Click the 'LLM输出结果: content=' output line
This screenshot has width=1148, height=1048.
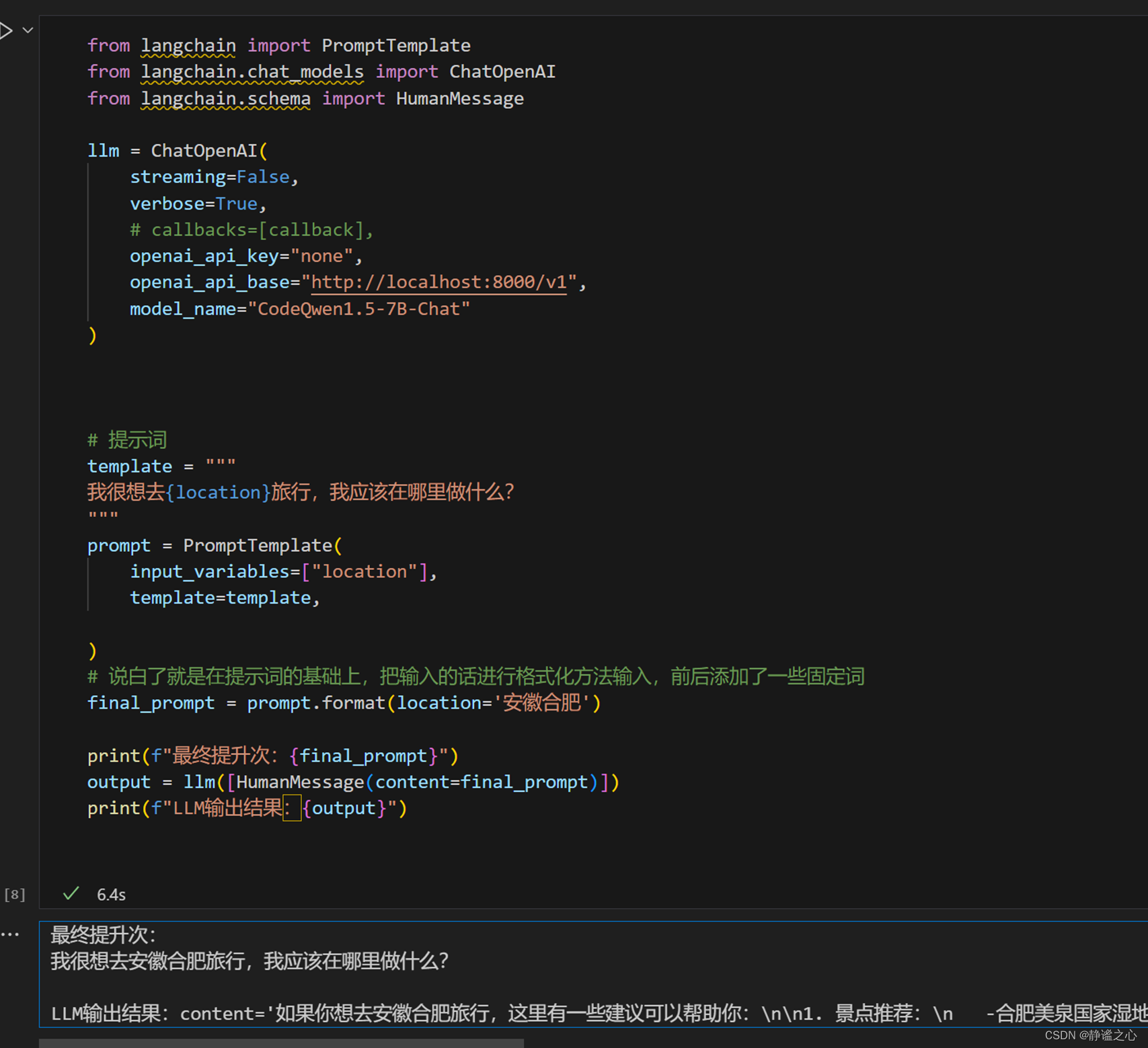click(599, 1013)
